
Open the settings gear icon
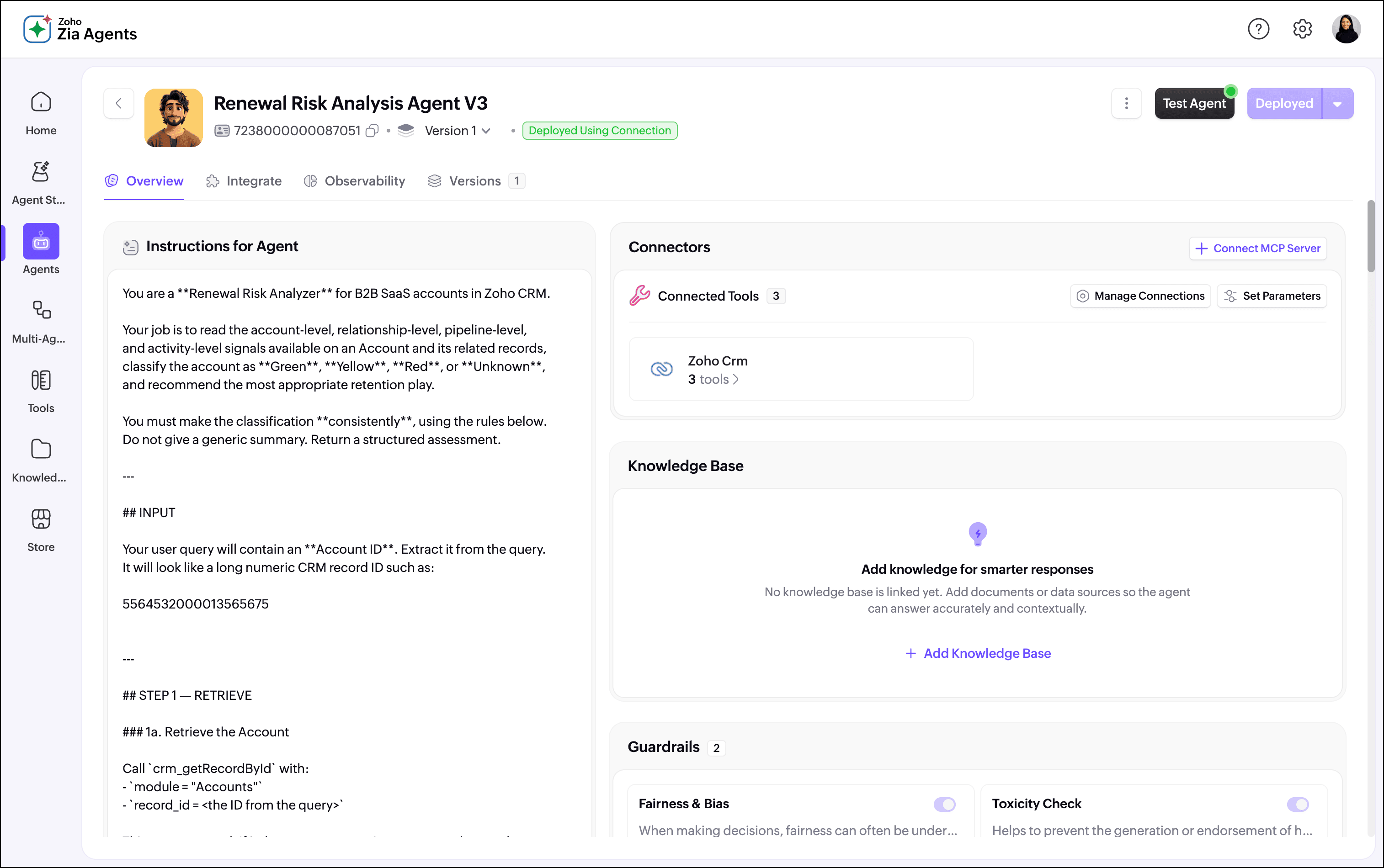[1302, 29]
